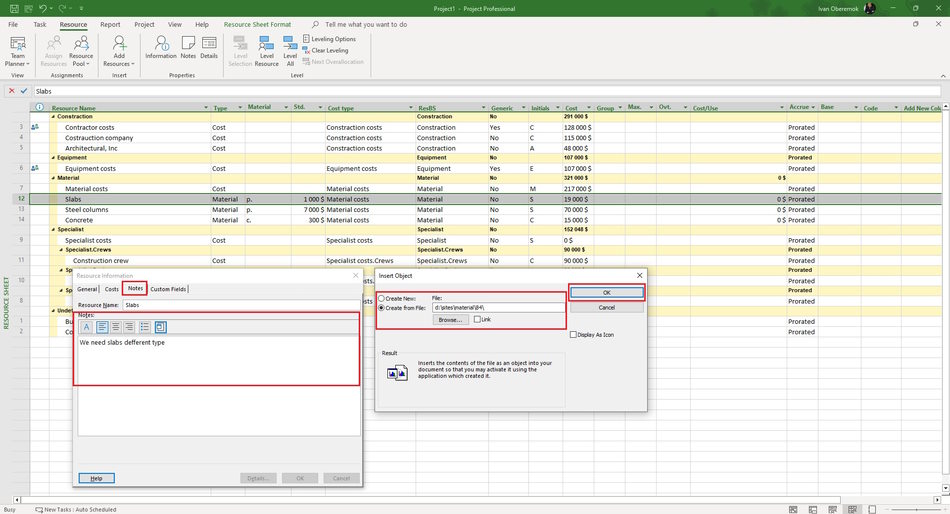Collapse the Equipment group row
The height and width of the screenshot is (514, 950).
(x=53, y=158)
